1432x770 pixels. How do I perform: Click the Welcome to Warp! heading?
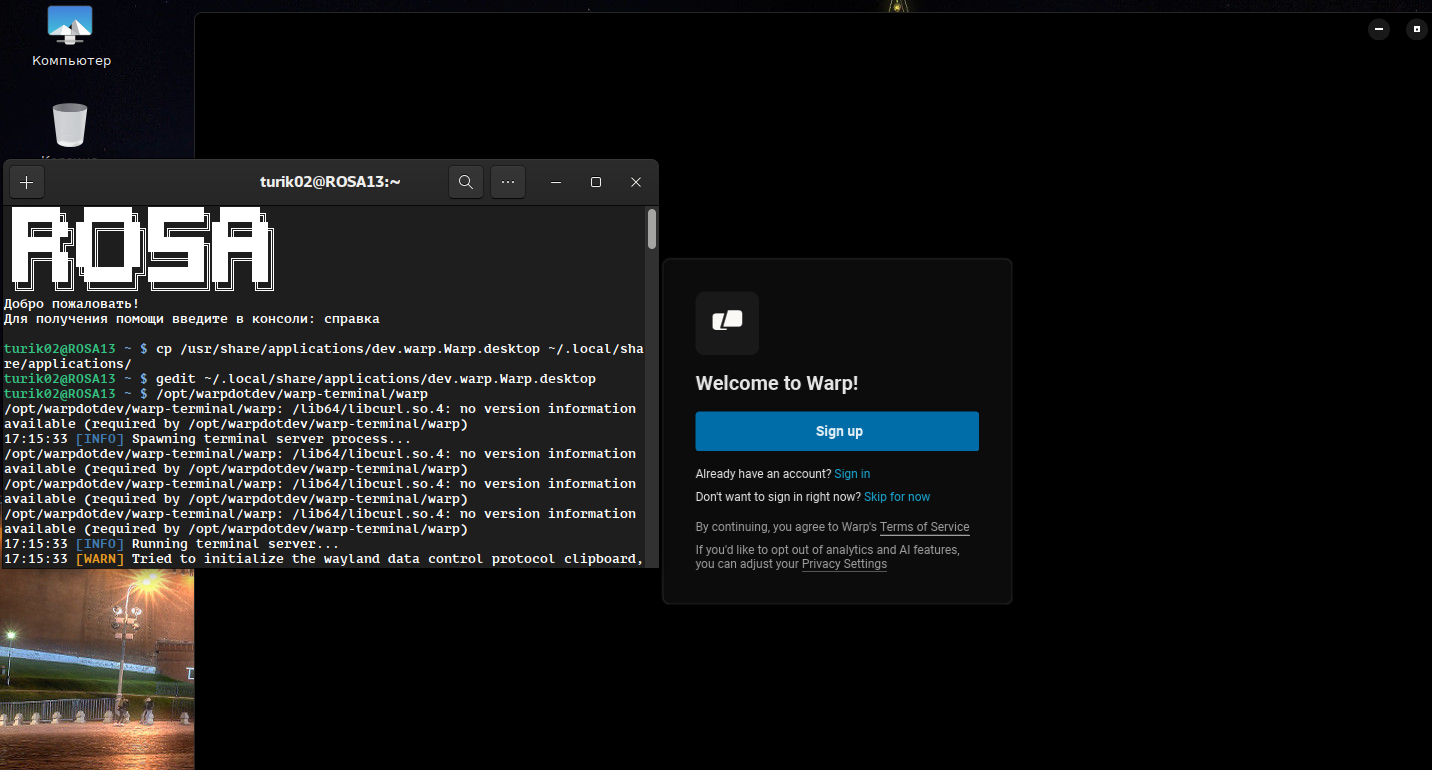(777, 383)
